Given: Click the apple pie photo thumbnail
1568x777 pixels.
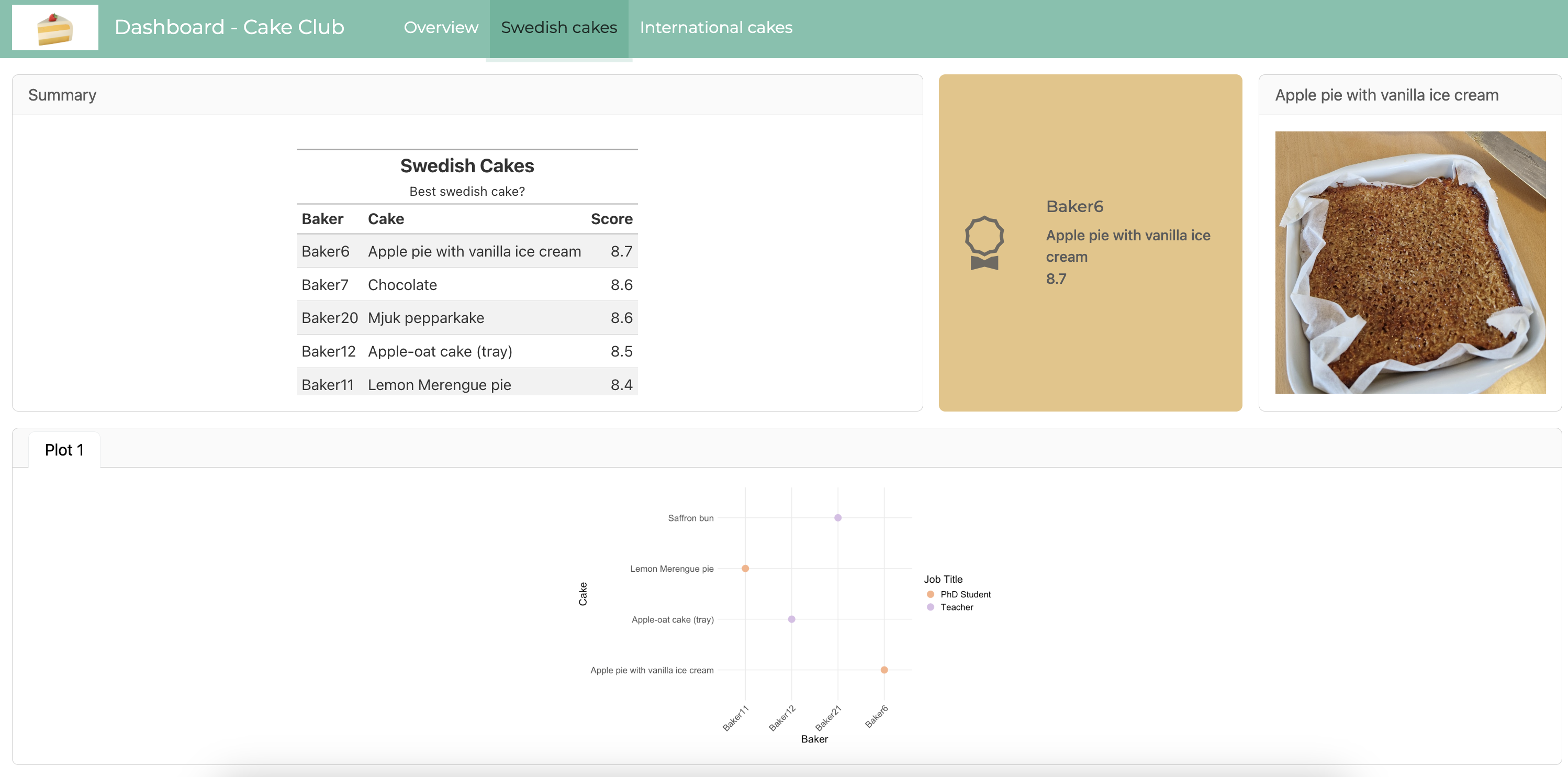Looking at the screenshot, I should [x=1410, y=262].
